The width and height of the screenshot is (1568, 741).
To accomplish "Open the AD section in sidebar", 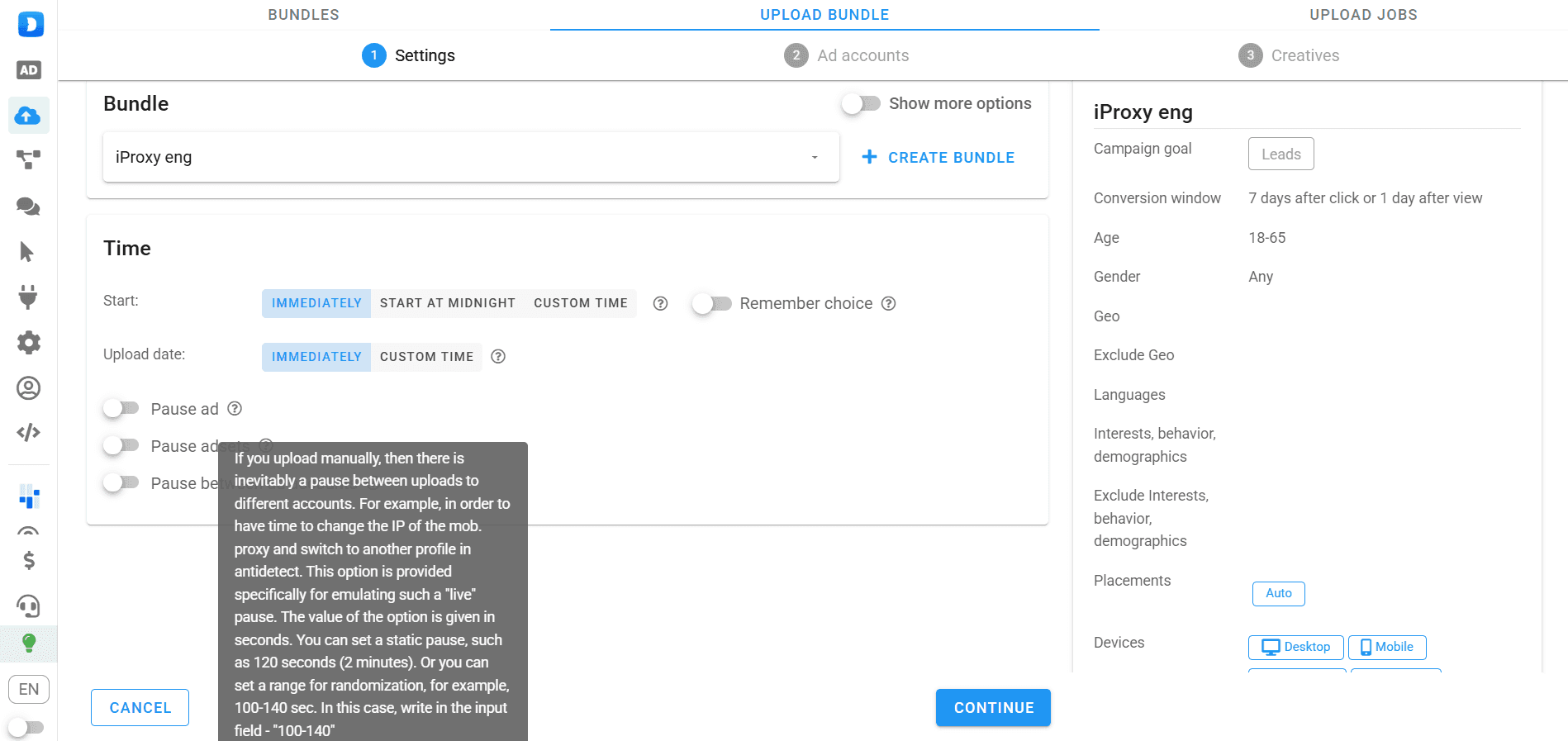I will (x=29, y=70).
